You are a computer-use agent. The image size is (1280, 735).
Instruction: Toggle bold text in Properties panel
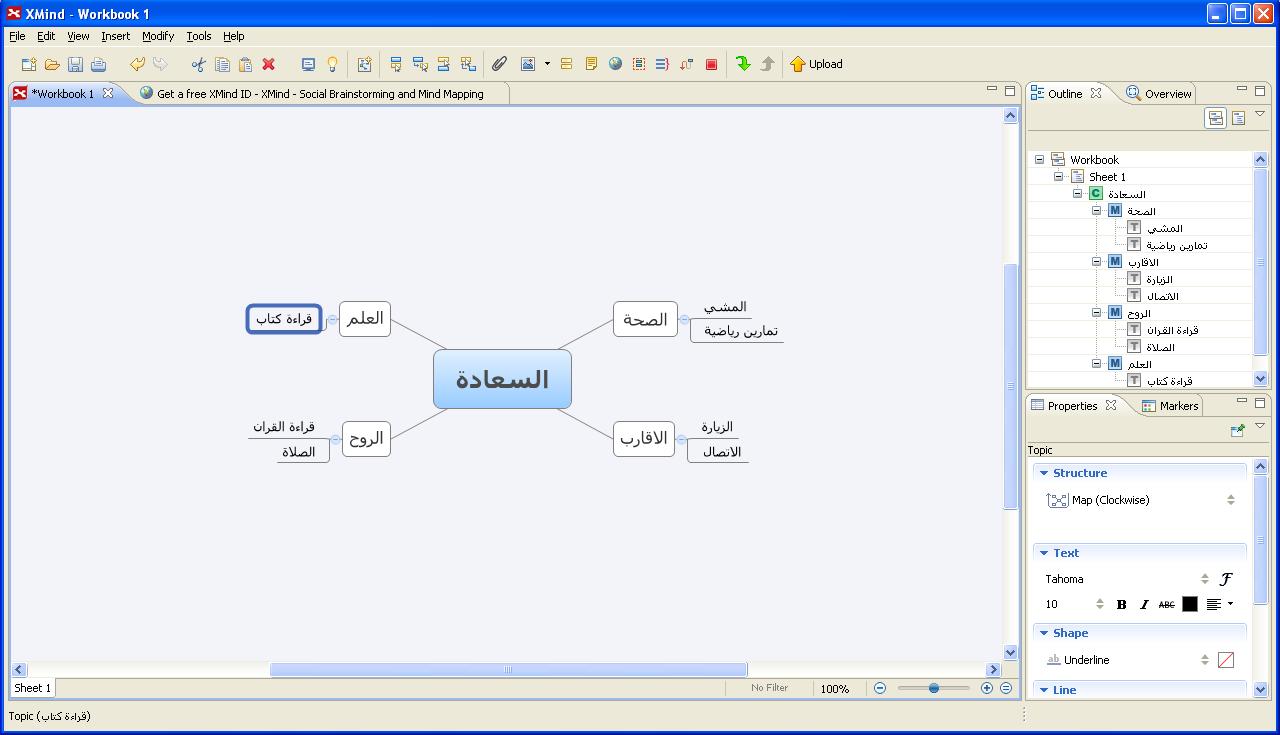(x=1121, y=604)
